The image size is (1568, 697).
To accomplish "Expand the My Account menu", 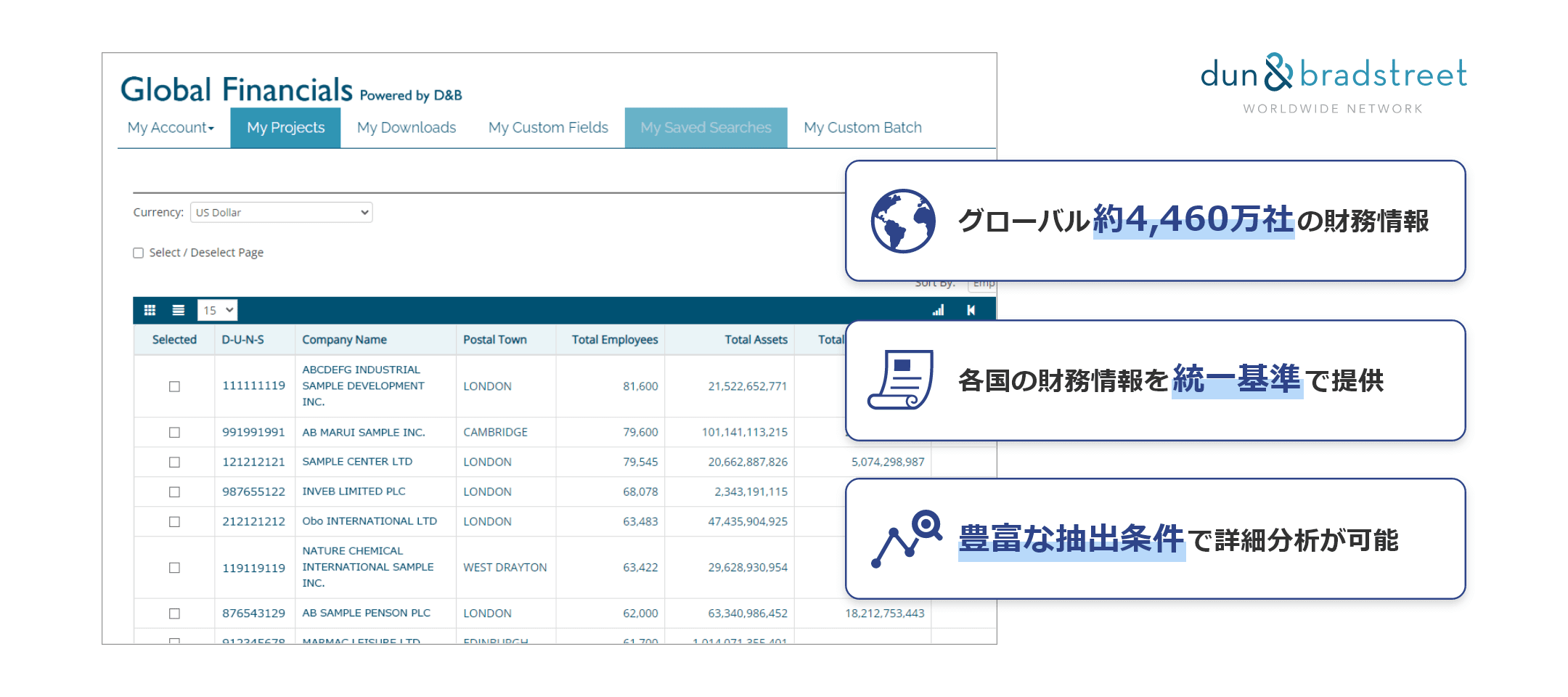I will point(169,127).
